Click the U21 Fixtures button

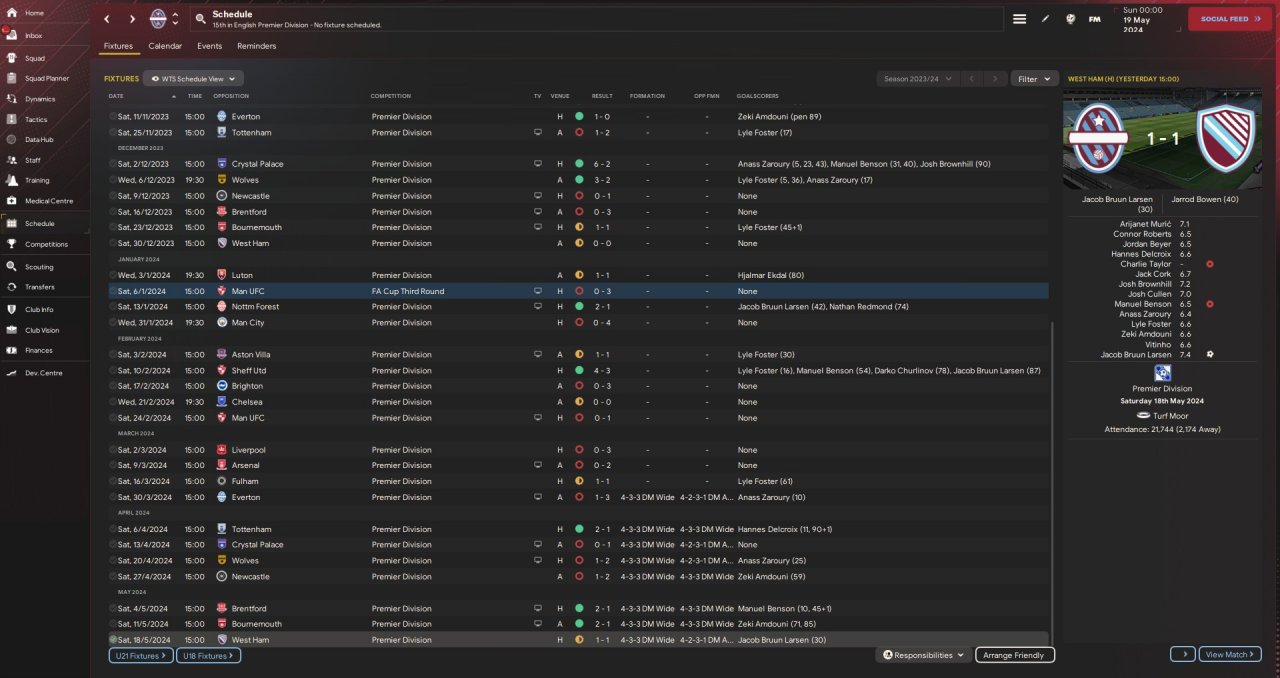coord(141,655)
